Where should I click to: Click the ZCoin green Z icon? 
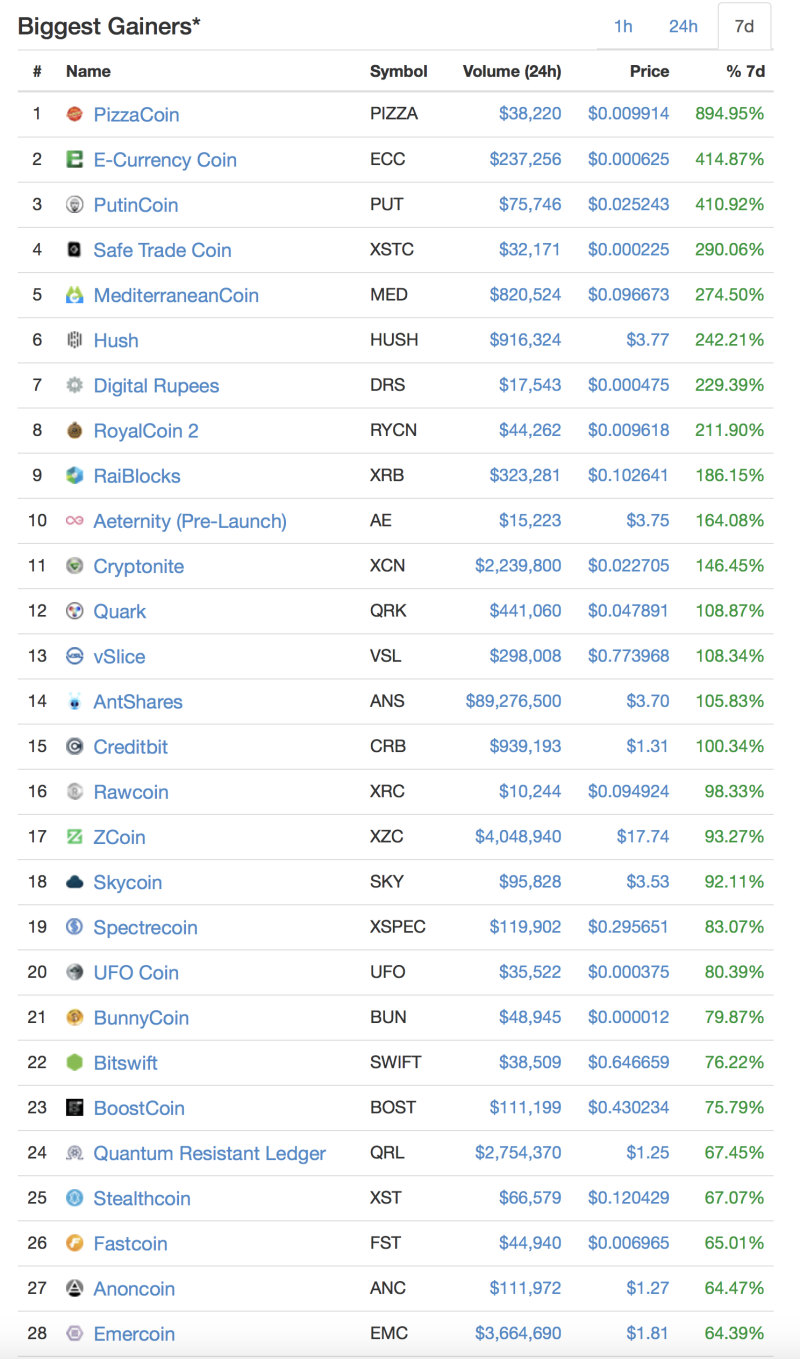click(74, 837)
